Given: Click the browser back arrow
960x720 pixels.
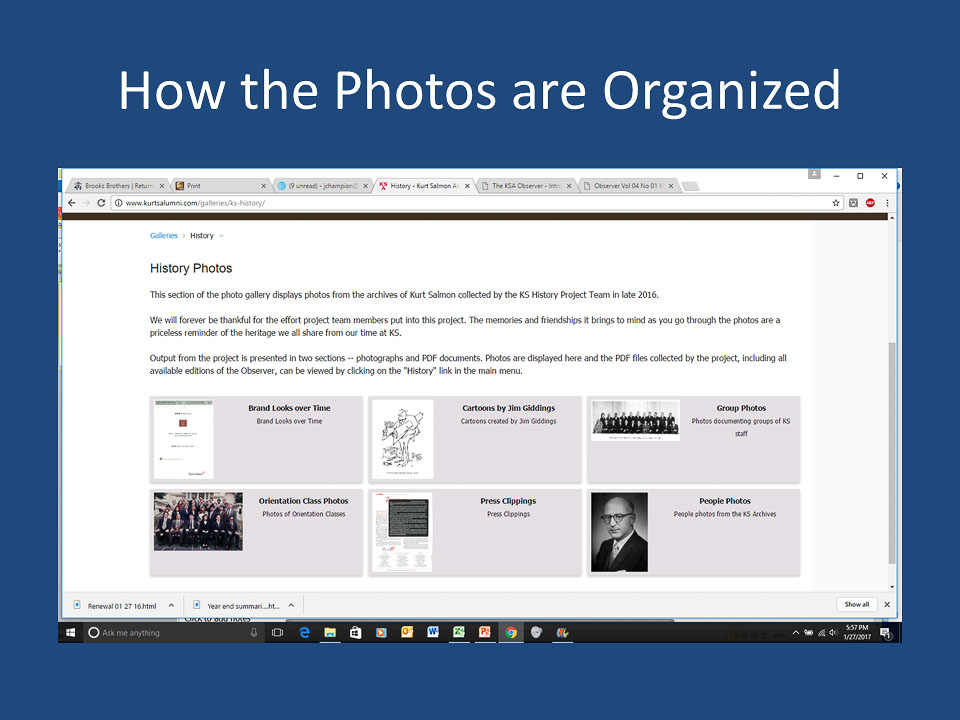Looking at the screenshot, I should pyautogui.click(x=71, y=203).
